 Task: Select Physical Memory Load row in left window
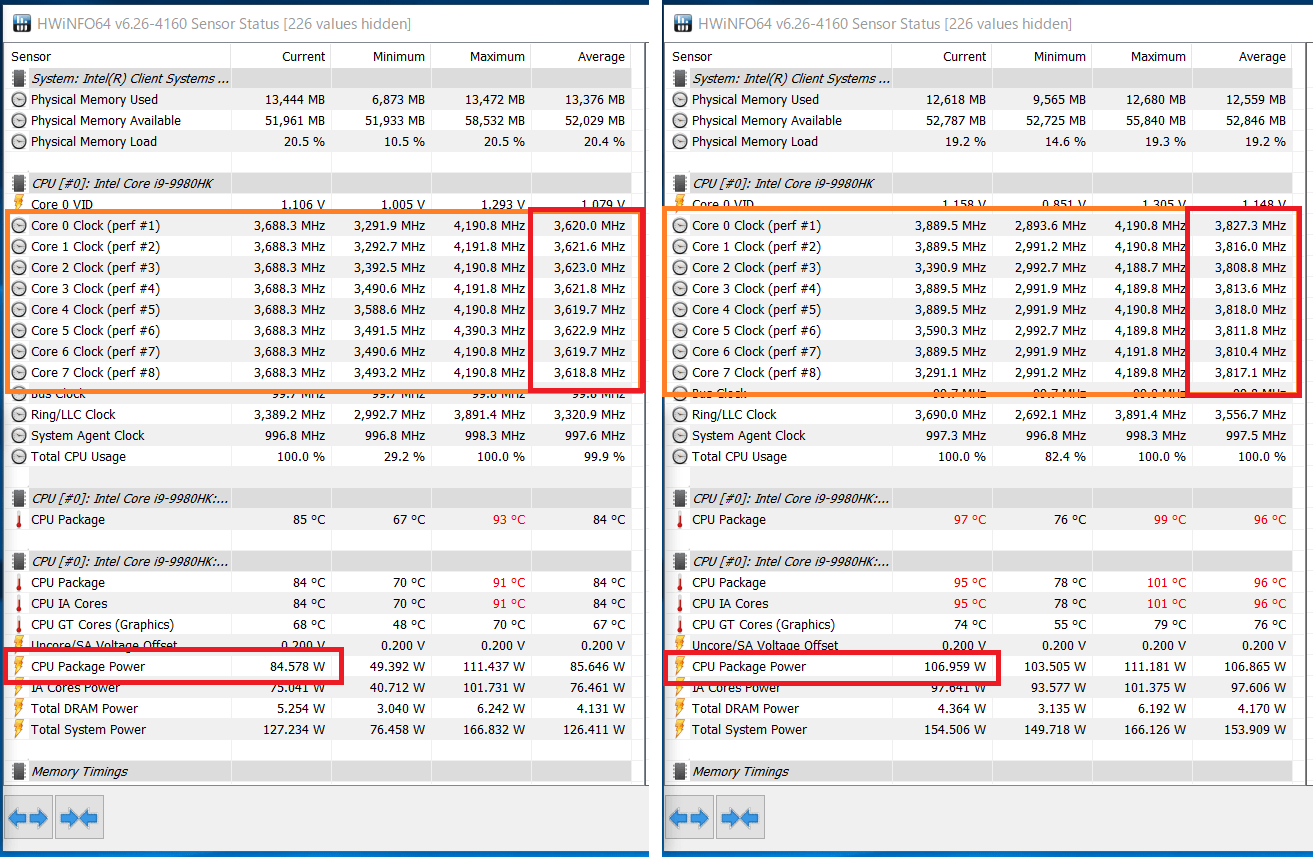pyautogui.click(x=318, y=142)
